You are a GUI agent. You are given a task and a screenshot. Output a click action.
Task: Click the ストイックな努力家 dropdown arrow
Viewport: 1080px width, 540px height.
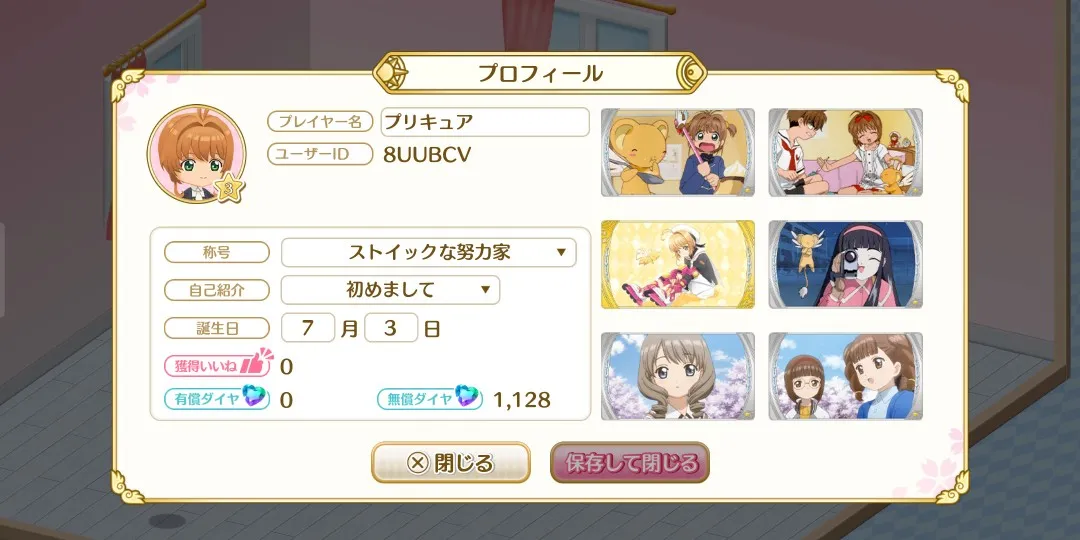click(561, 253)
